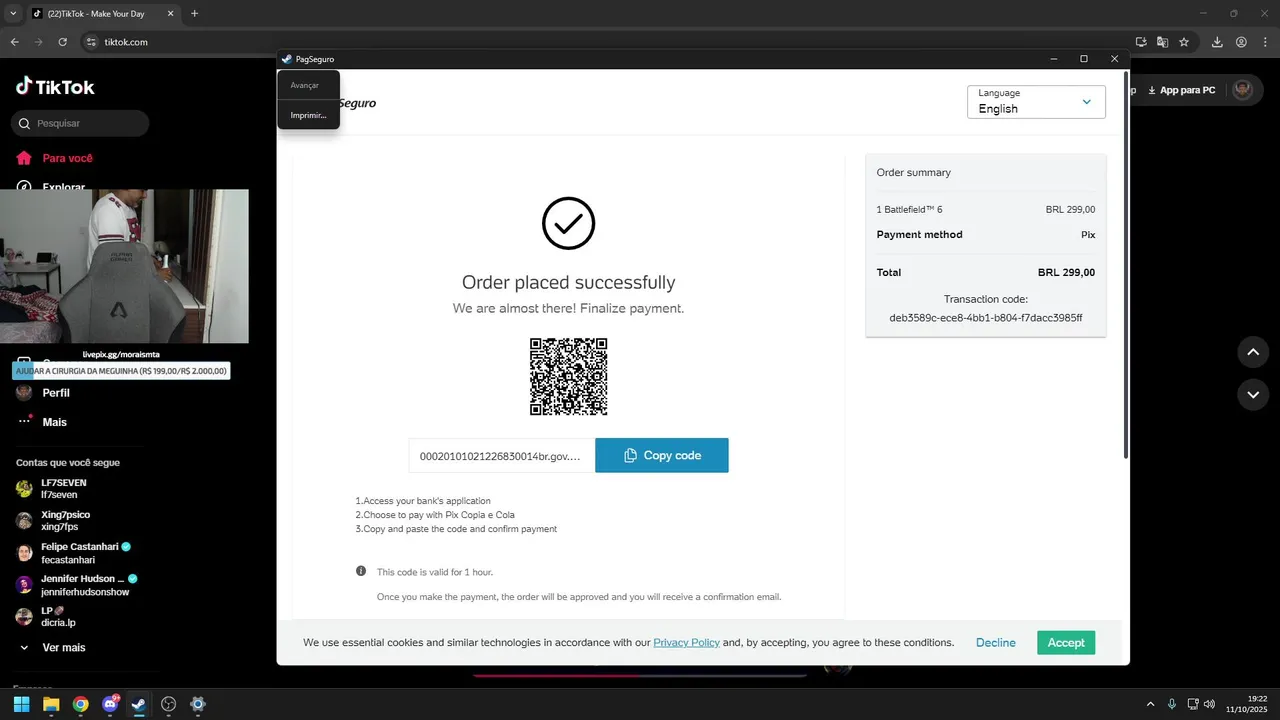Image resolution: width=1280 pixels, height=720 pixels.
Task: Open OBS Studio from the taskbar
Action: pos(169,704)
